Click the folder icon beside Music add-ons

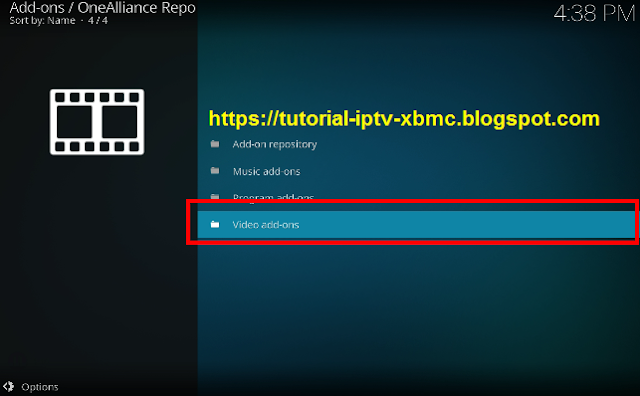215,171
